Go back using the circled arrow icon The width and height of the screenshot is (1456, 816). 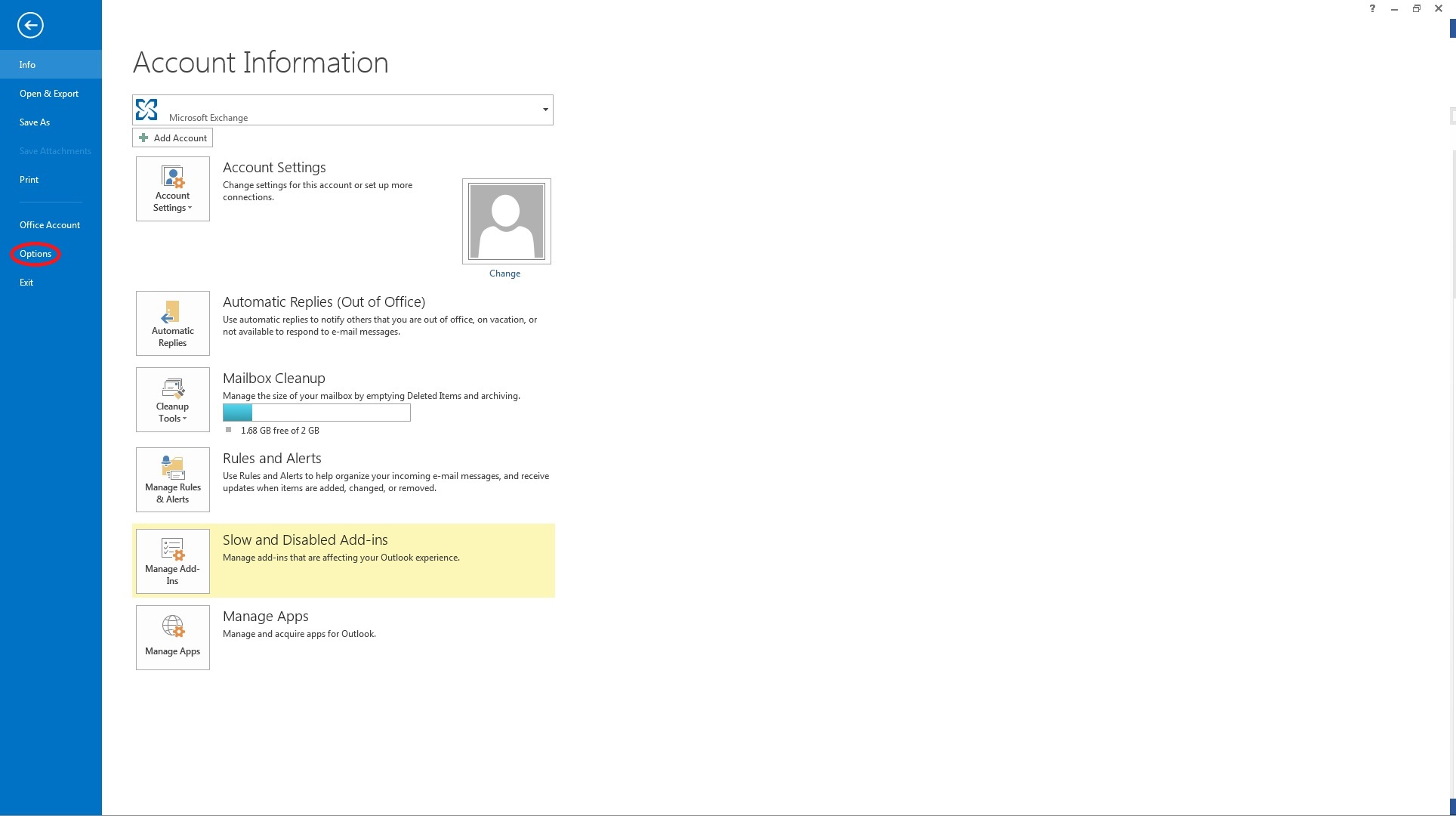coord(30,25)
